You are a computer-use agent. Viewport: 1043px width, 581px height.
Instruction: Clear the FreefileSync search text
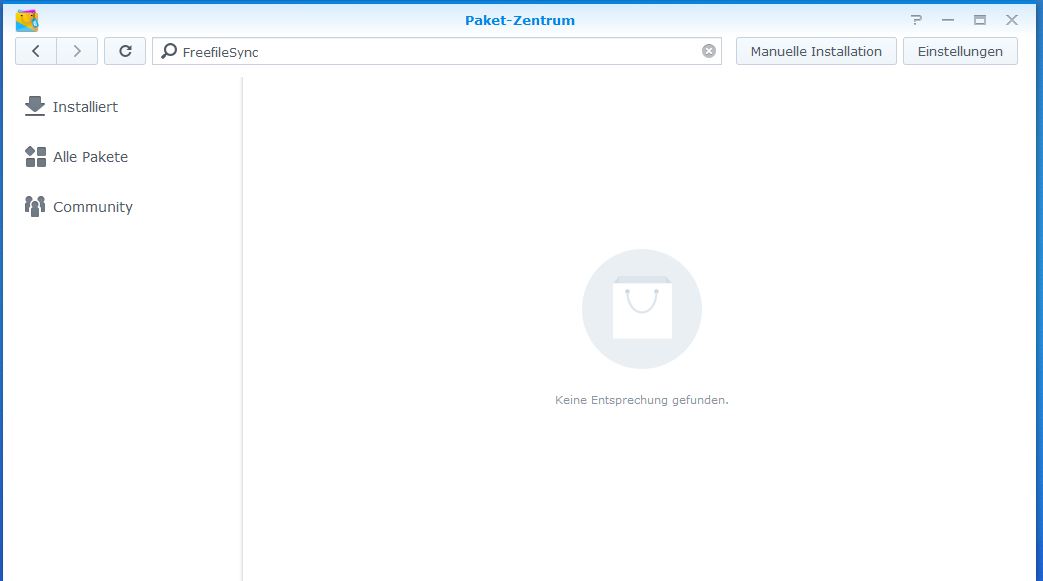pyautogui.click(x=709, y=51)
